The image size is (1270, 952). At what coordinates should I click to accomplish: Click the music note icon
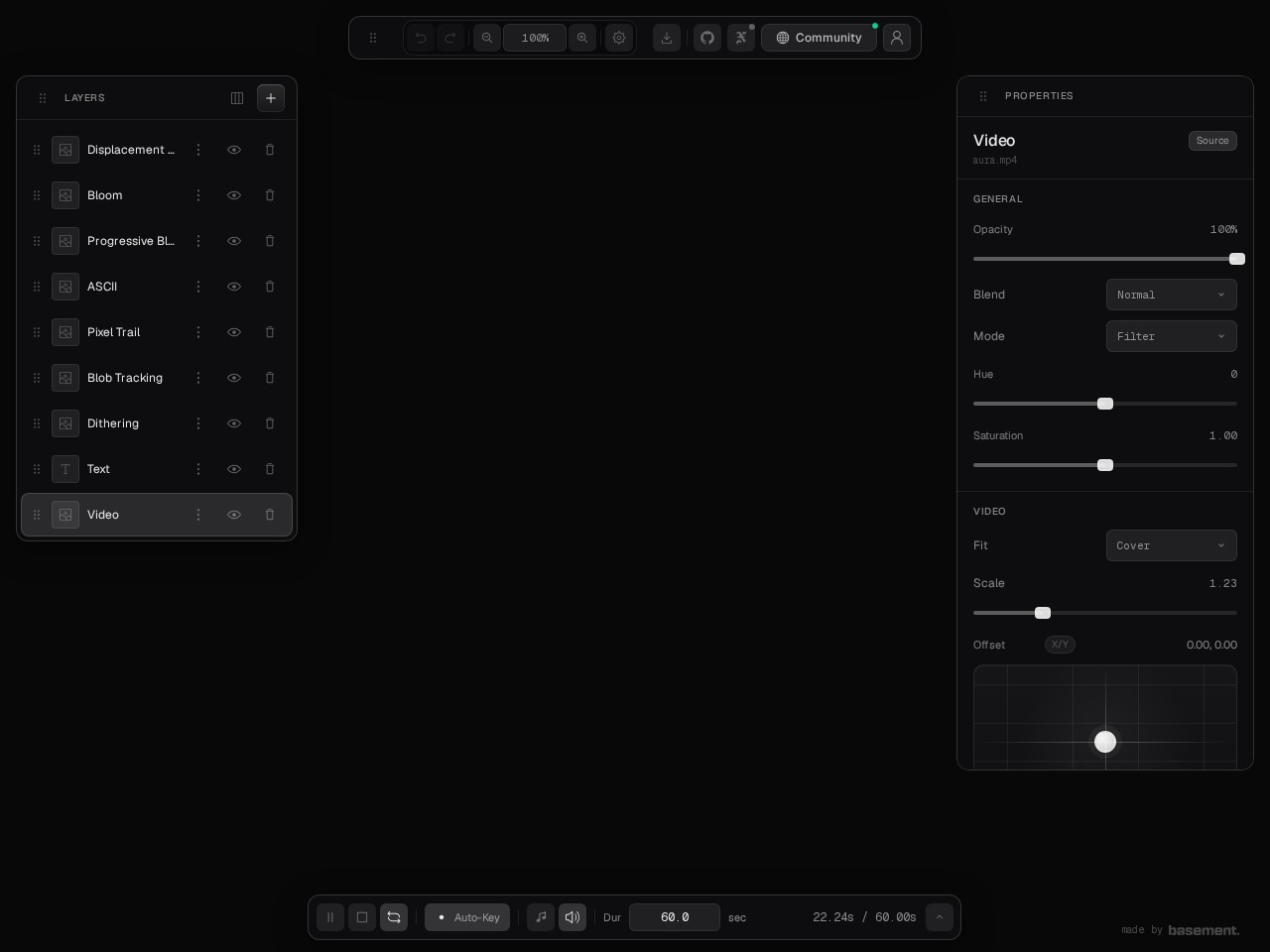point(541,917)
